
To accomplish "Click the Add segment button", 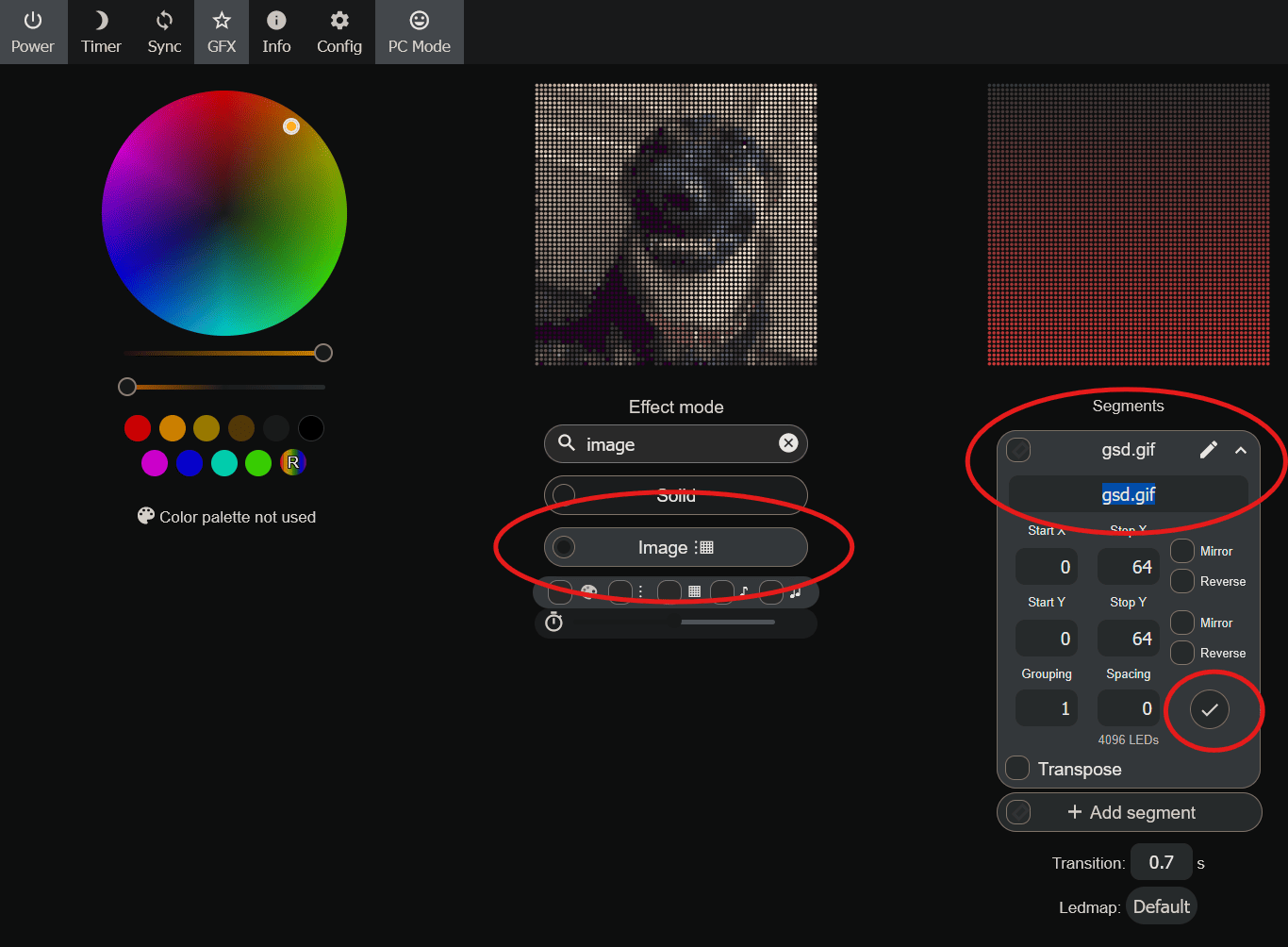I will coord(1130,812).
